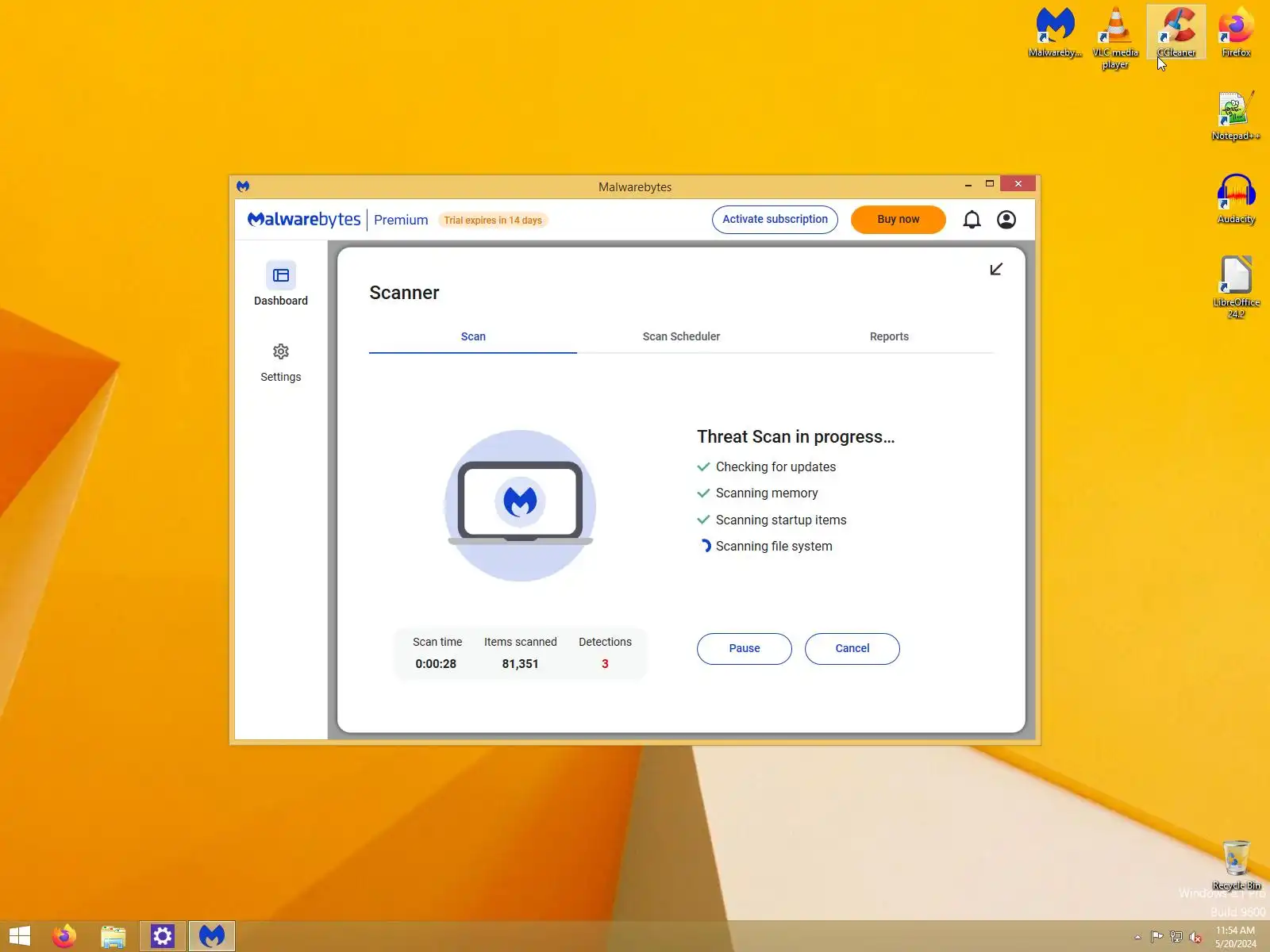
Task: Switch to the Scan tab
Action: click(x=473, y=336)
